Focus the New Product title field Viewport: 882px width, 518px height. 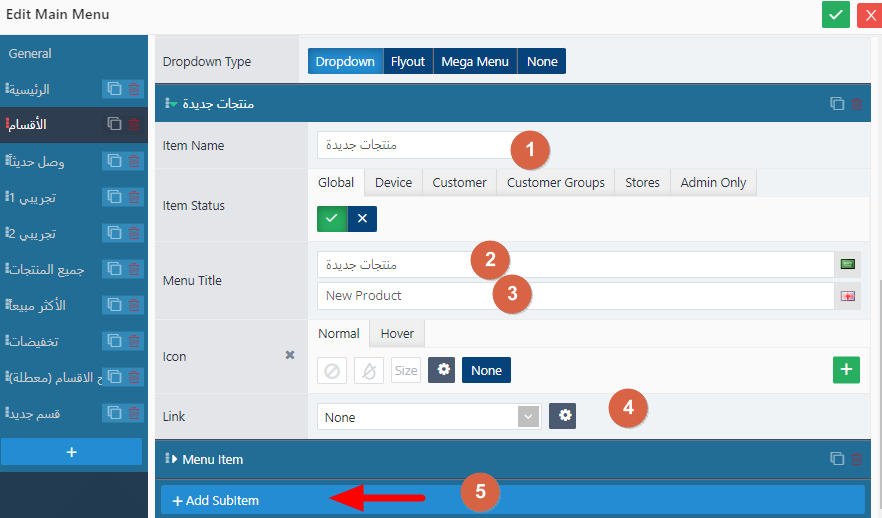pos(575,296)
